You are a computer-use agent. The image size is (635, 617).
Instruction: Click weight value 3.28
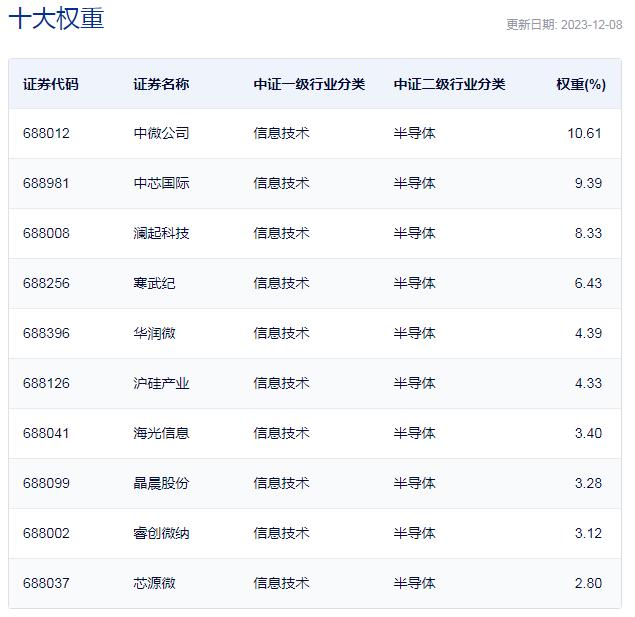click(x=588, y=483)
